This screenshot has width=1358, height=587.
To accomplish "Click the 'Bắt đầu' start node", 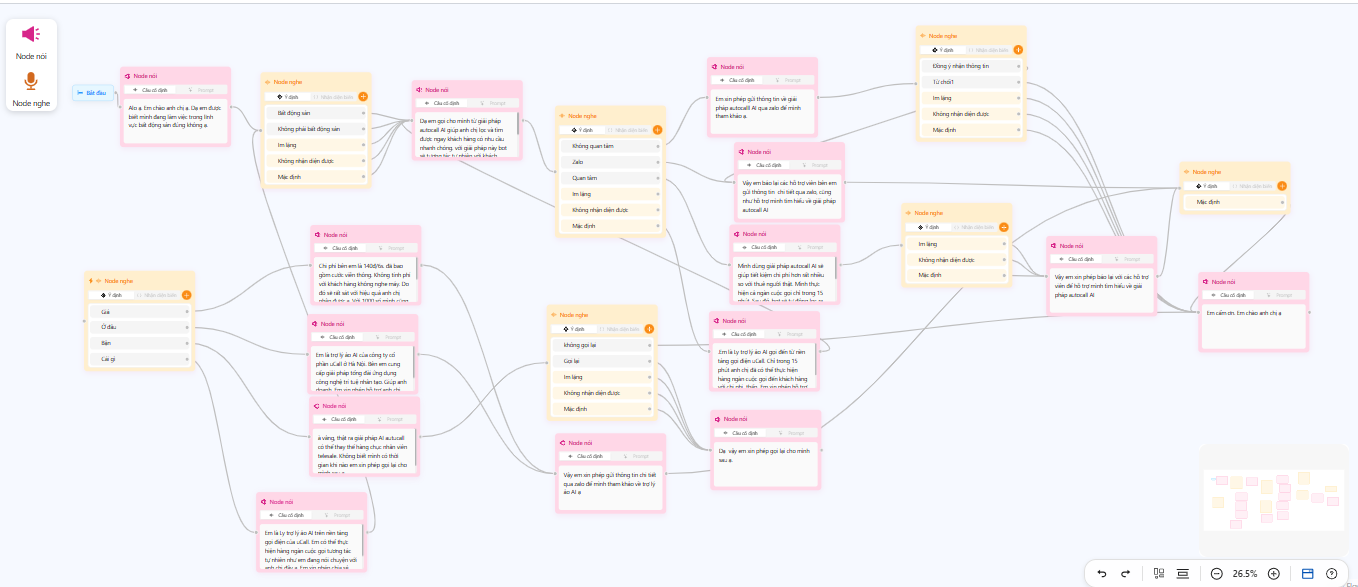I will point(93,93).
